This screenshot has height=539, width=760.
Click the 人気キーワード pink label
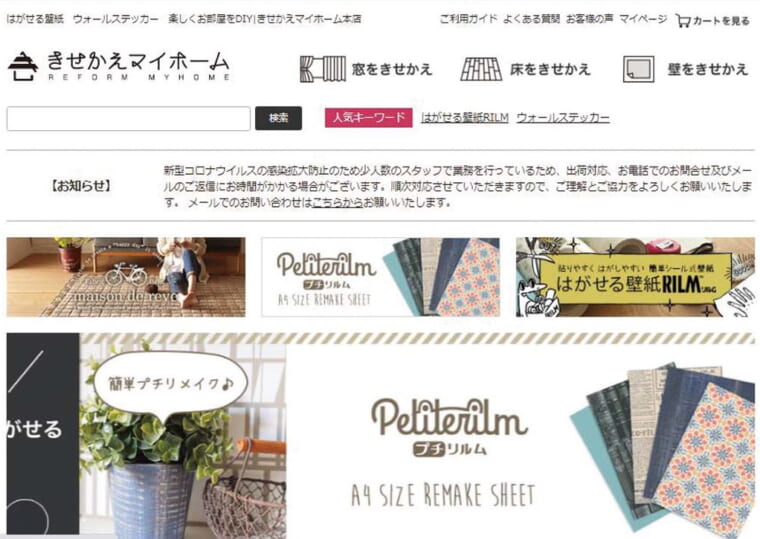coord(368,118)
